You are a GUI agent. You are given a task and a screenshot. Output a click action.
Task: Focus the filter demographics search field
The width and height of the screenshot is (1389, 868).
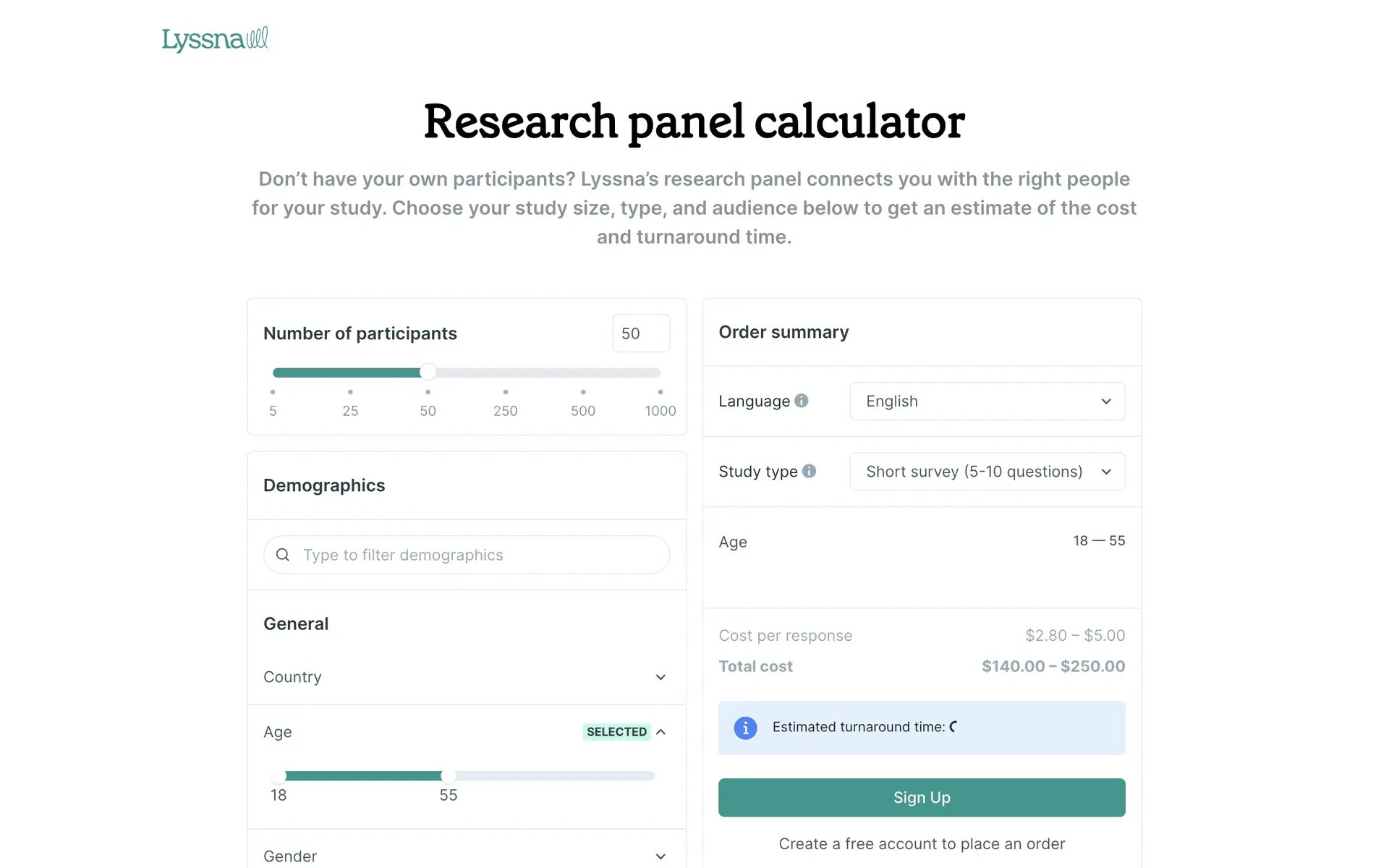click(x=477, y=555)
